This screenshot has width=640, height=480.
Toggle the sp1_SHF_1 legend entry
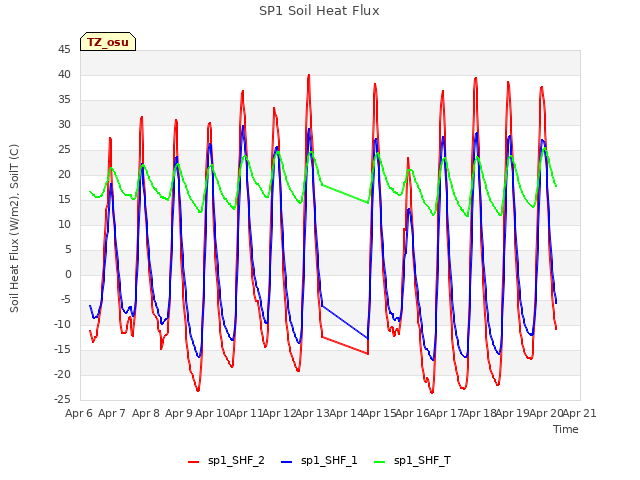(319, 460)
